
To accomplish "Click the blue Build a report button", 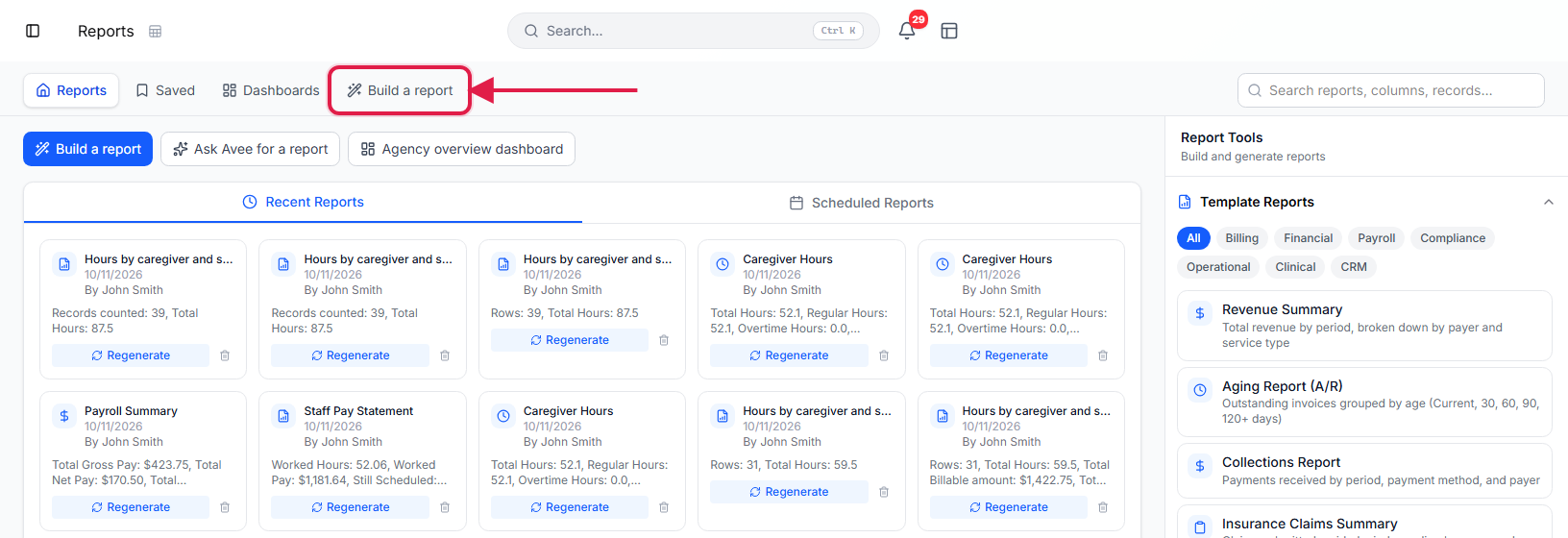I will tap(87, 149).
